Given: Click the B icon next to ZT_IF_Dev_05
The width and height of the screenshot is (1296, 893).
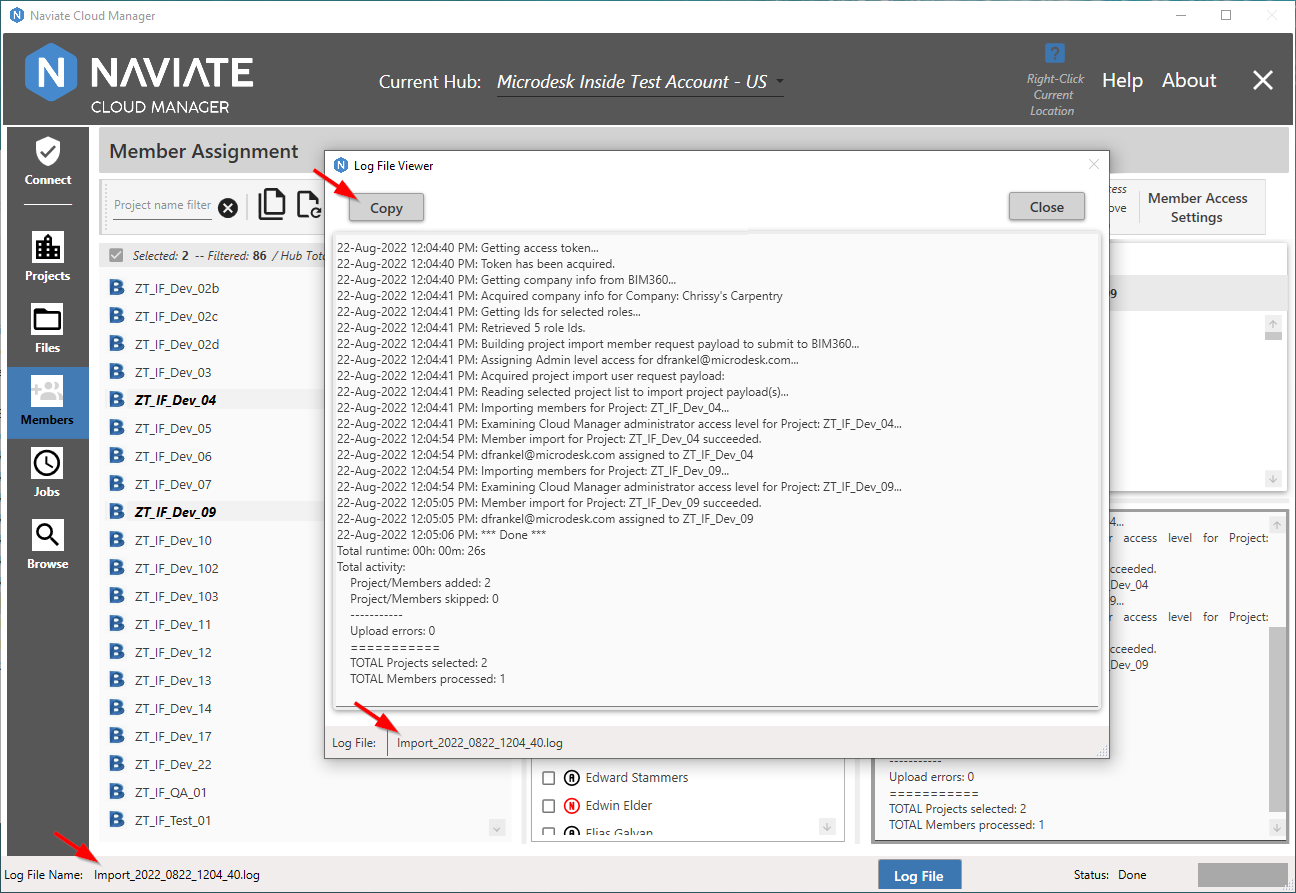Looking at the screenshot, I should (x=116, y=428).
